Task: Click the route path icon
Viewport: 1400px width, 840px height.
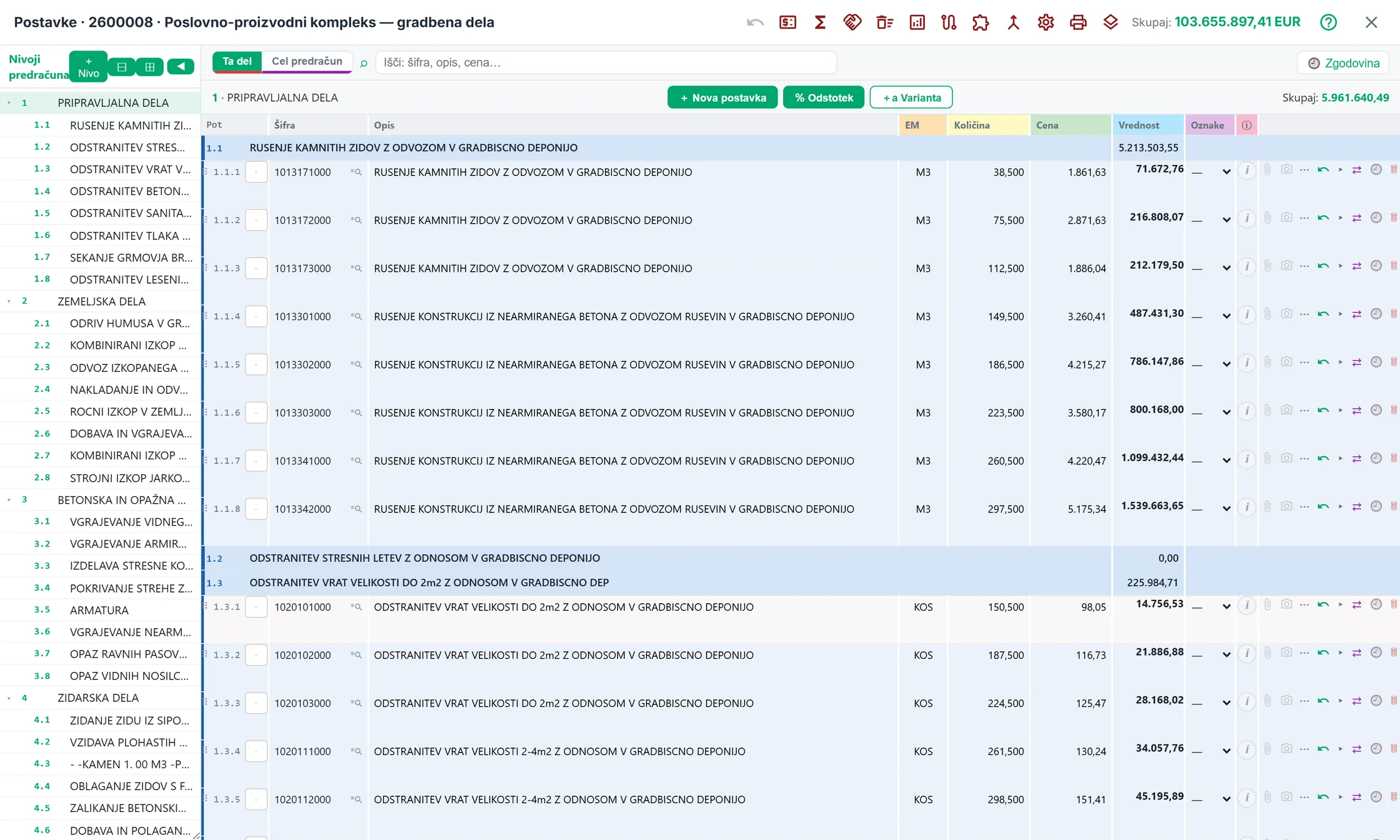Action: tap(949, 22)
